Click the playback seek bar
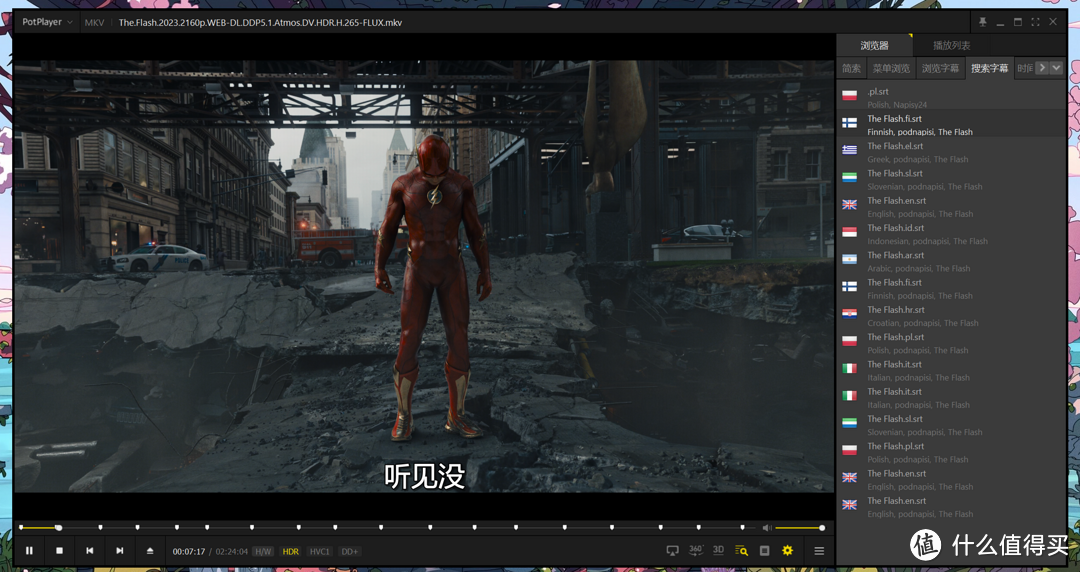 pyautogui.click(x=386, y=528)
